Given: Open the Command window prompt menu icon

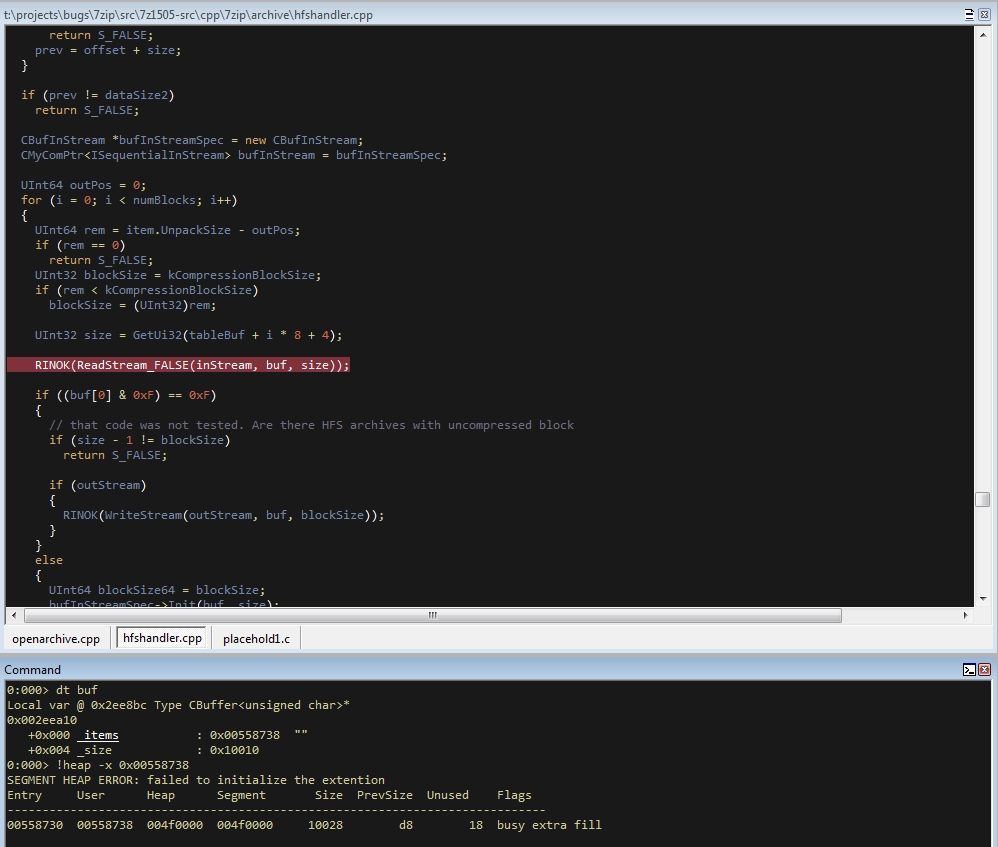Looking at the screenshot, I should pos(969,670).
